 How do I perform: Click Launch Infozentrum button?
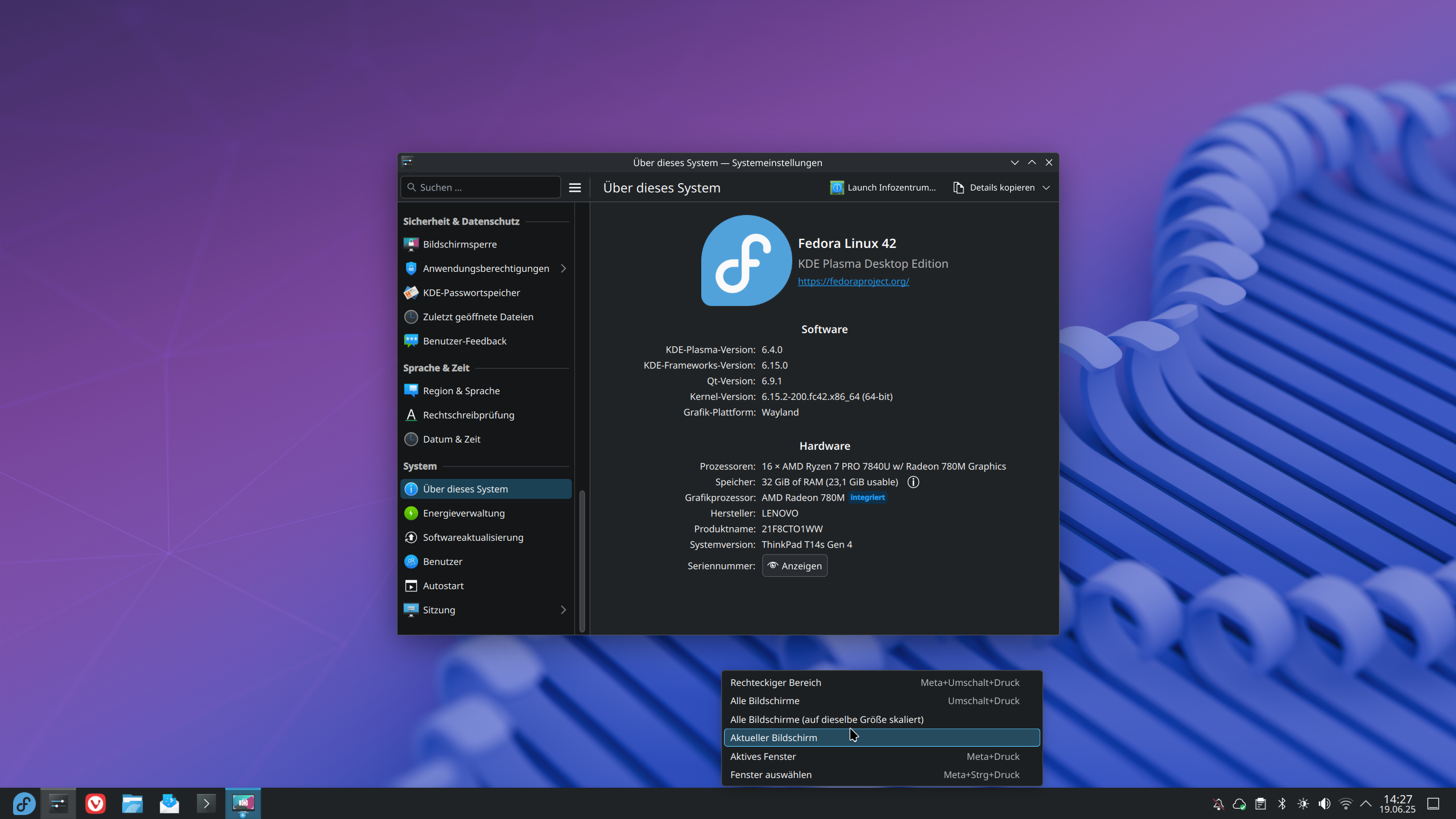(883, 188)
